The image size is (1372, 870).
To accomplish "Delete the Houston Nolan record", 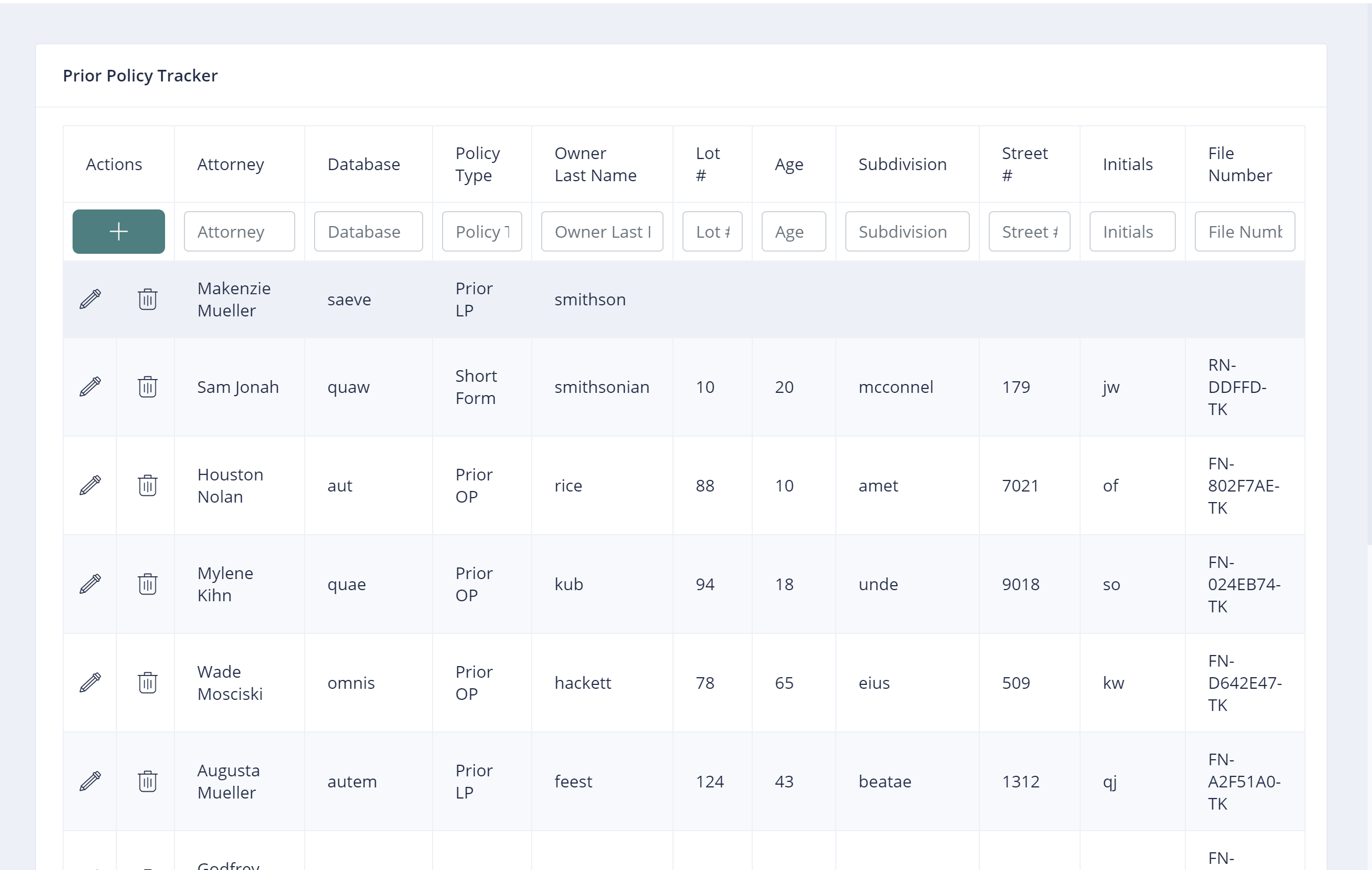I will [147, 486].
